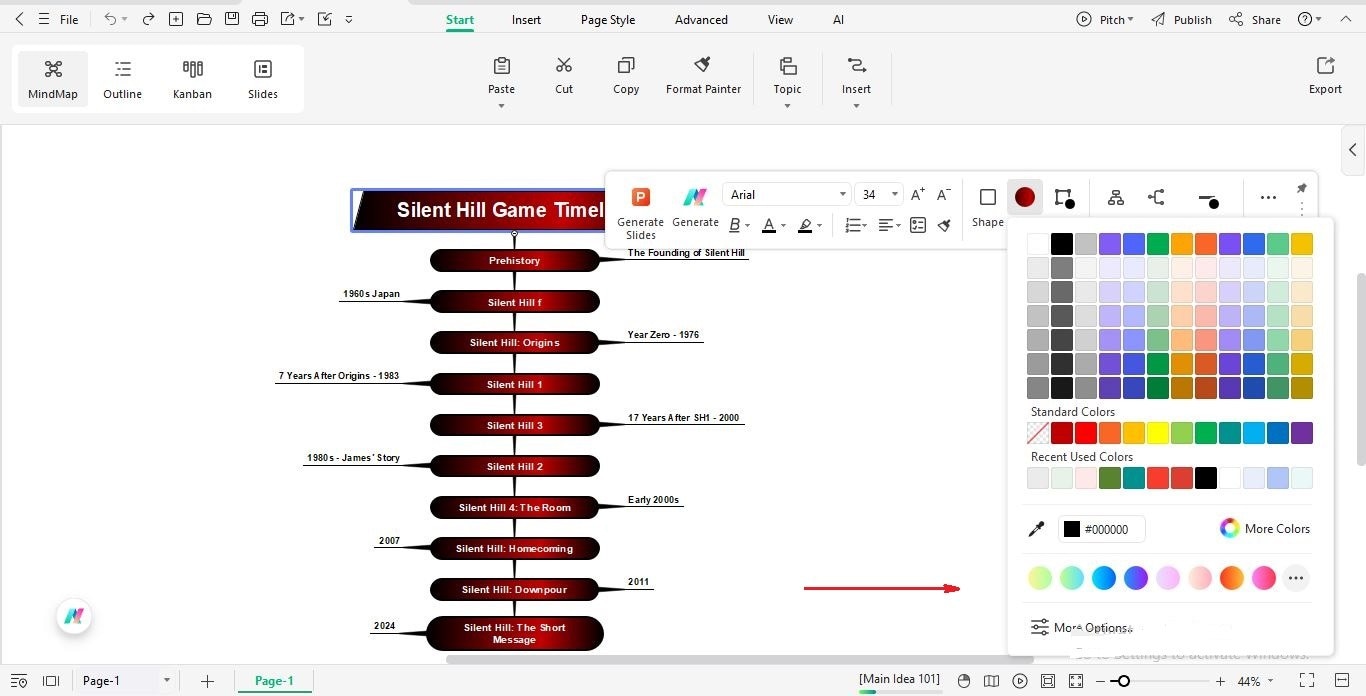Viewport: 1366px width, 696px height.
Task: Click the dark red fill color button
Action: pos(1025,197)
